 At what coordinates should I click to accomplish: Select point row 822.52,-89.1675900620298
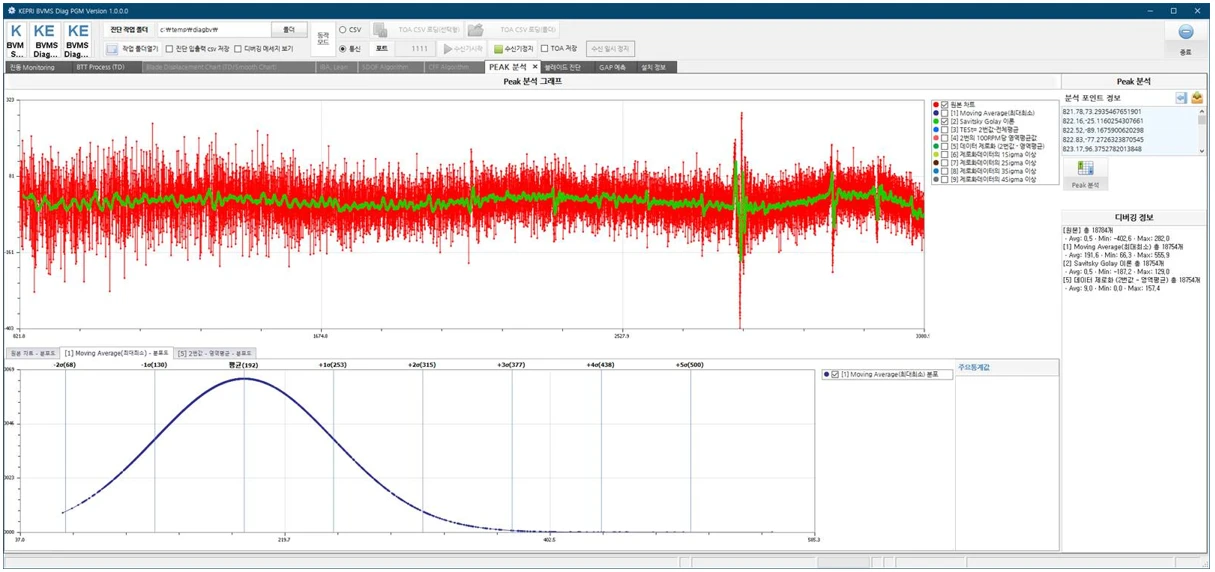tap(1130, 130)
